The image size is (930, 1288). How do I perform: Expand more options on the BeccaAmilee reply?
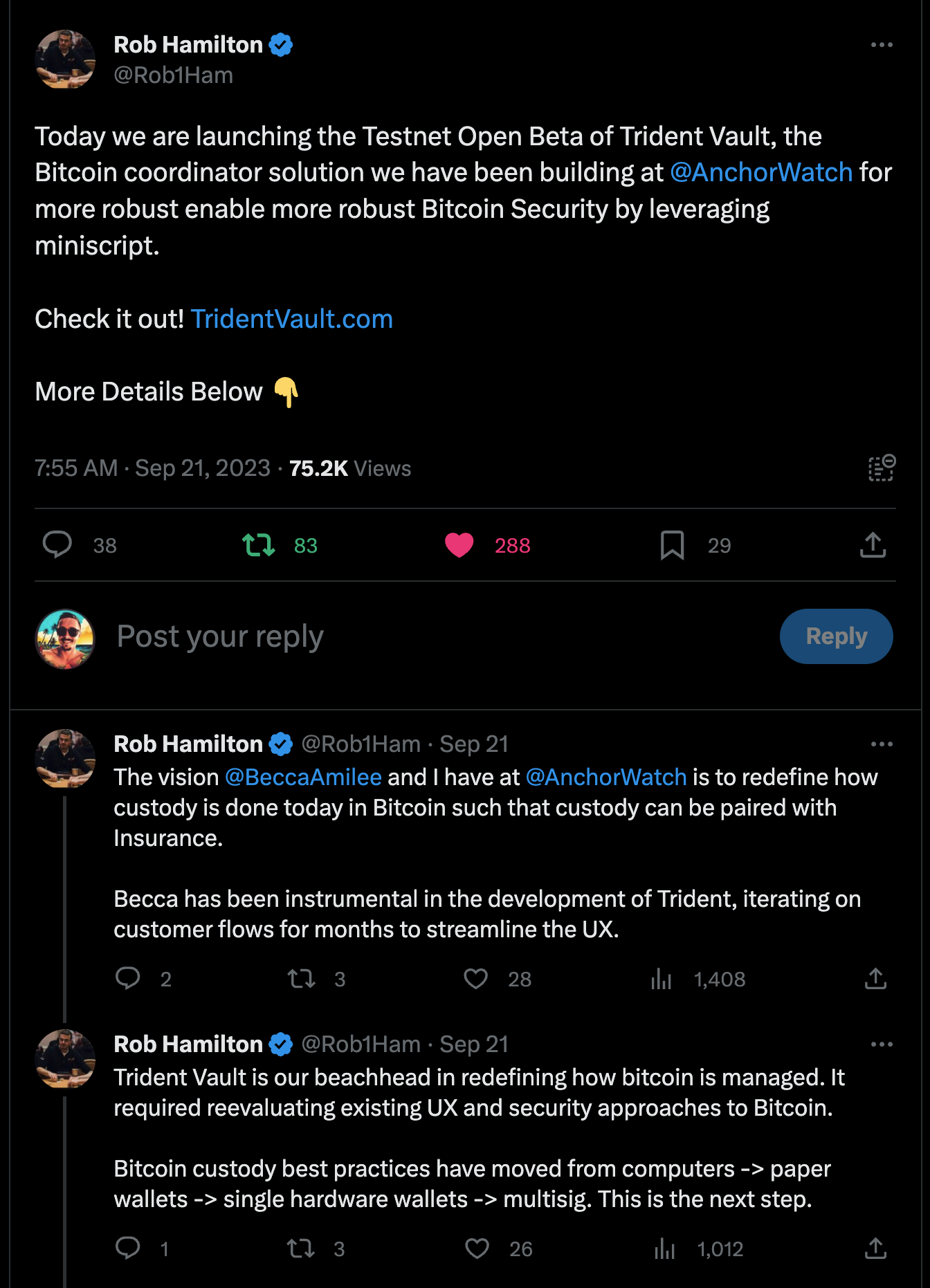882,744
